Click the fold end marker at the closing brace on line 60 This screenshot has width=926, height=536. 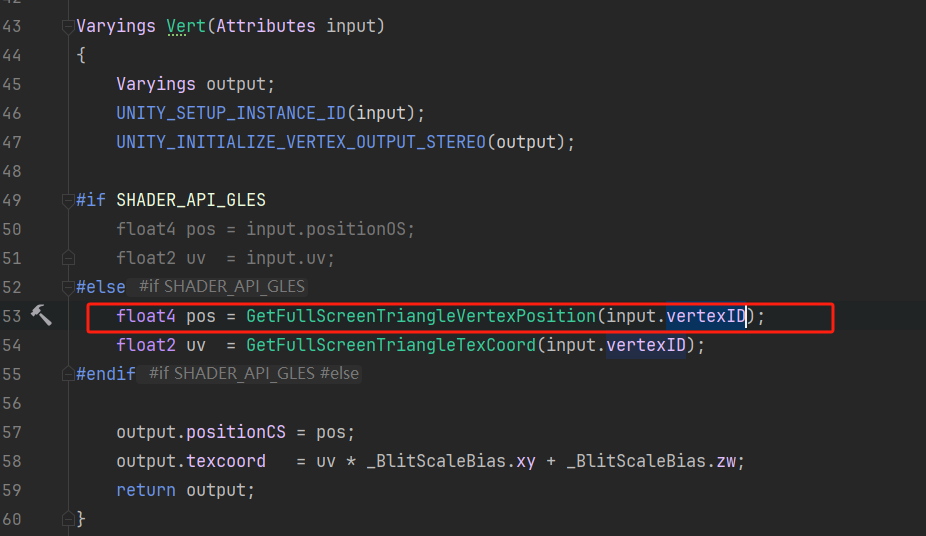coord(67,519)
